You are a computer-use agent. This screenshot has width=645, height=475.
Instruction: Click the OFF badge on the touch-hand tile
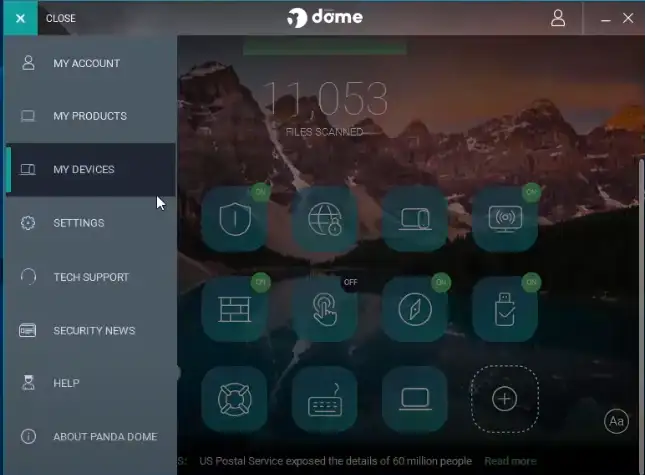pyautogui.click(x=350, y=283)
